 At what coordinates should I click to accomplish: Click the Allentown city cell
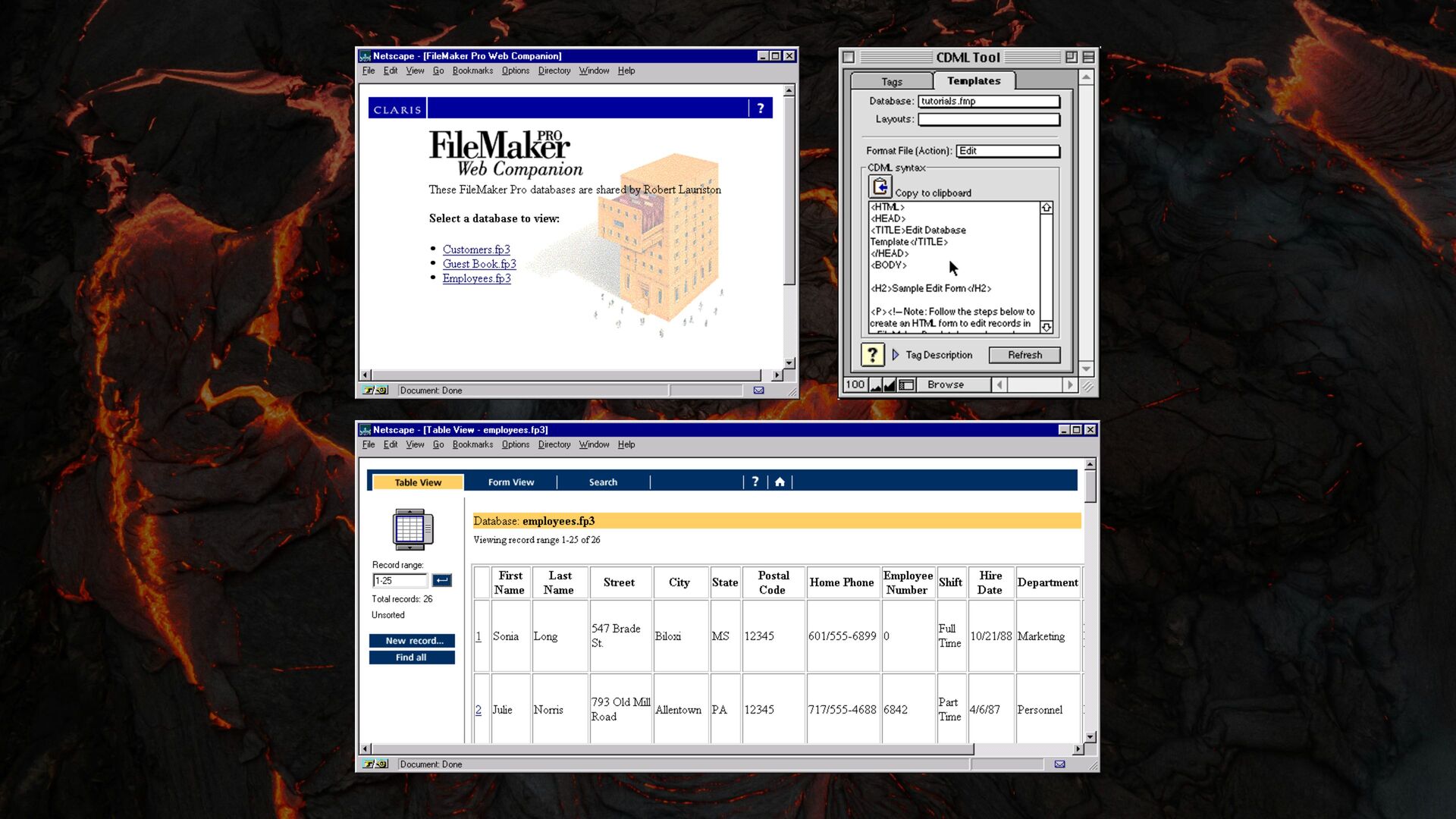point(680,710)
